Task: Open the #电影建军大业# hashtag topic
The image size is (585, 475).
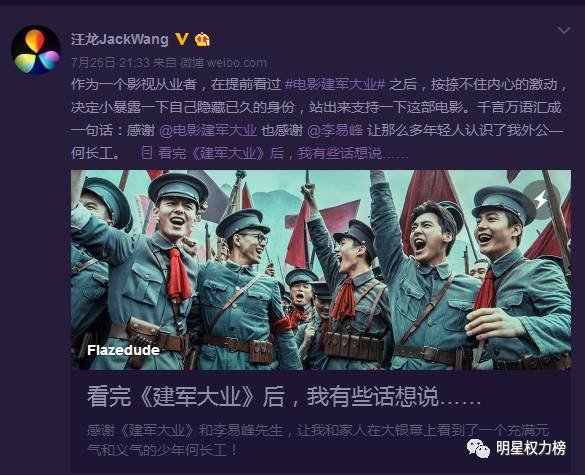Action: coord(335,85)
